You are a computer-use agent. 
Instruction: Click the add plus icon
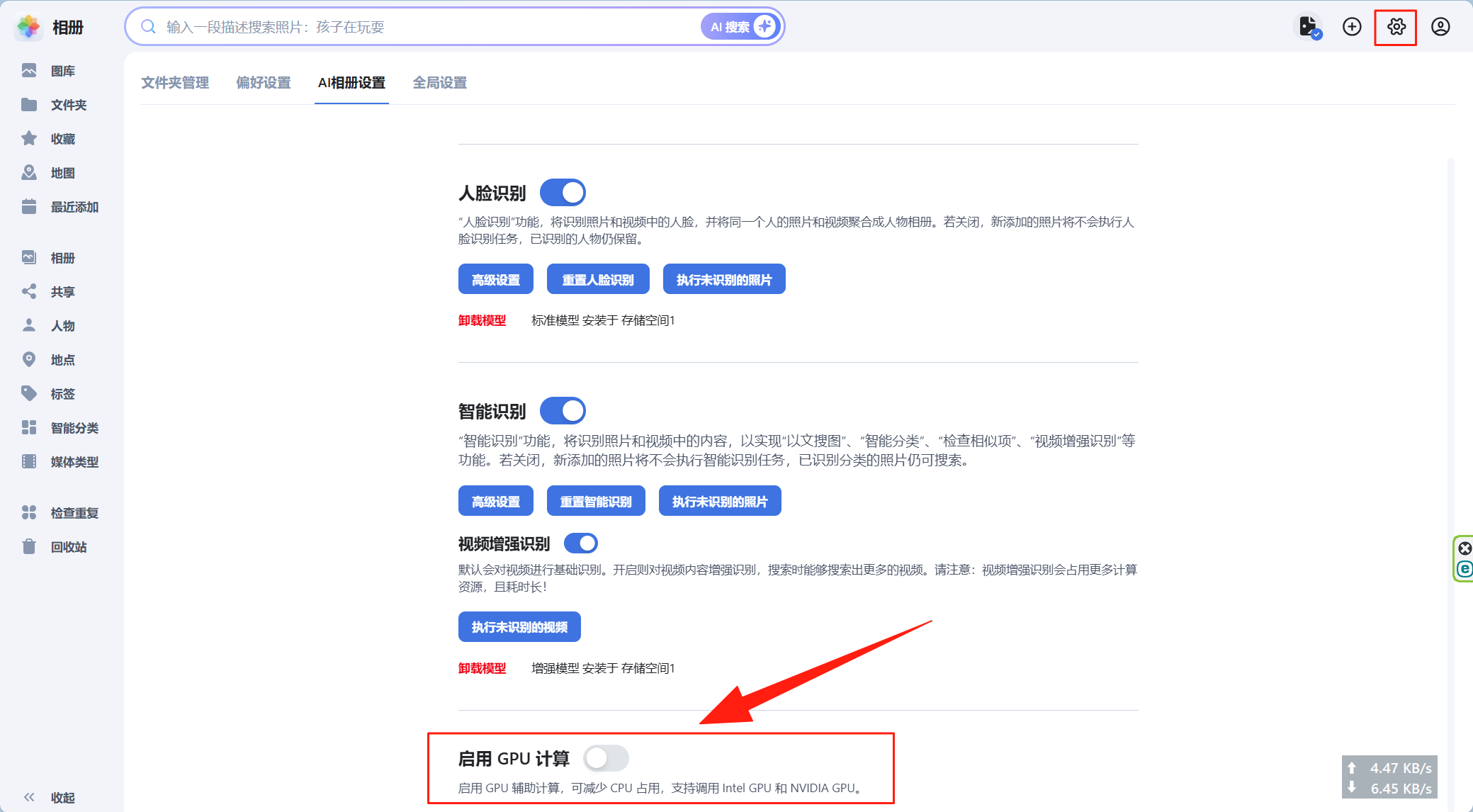pyautogui.click(x=1352, y=27)
